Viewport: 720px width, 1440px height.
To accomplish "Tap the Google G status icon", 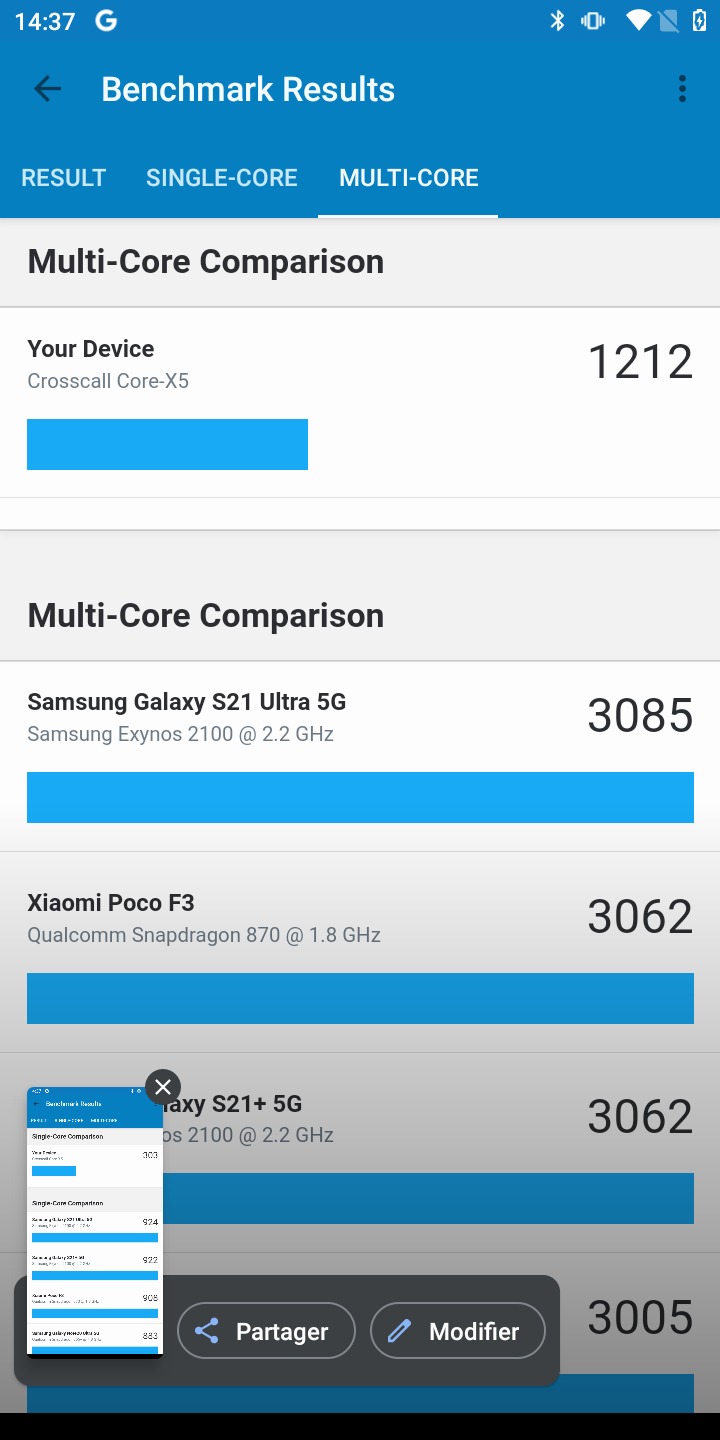I will tap(106, 21).
